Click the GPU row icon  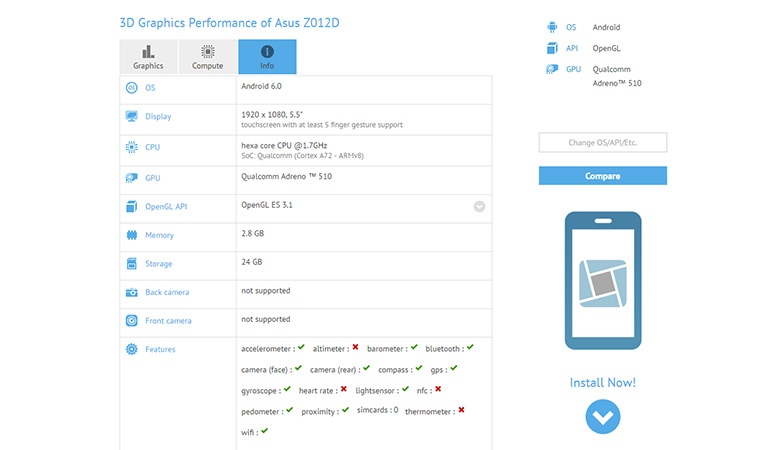131,177
